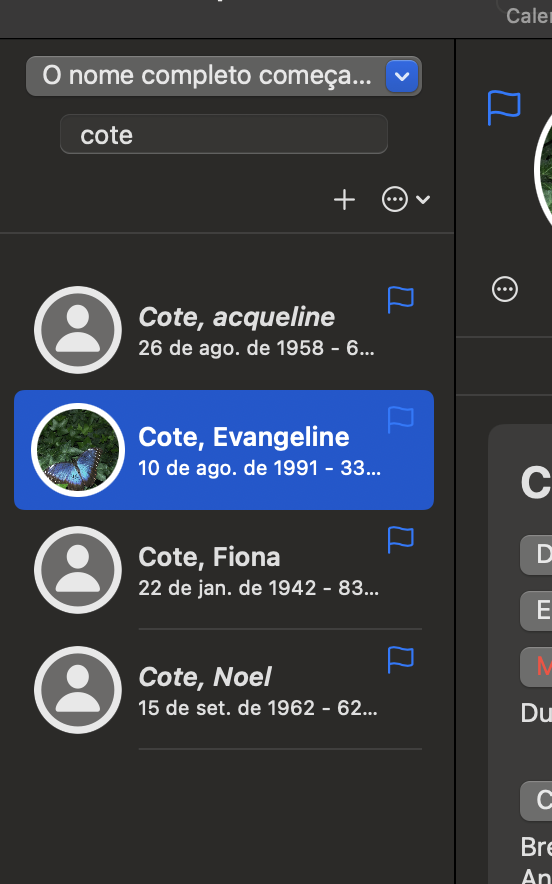Screen dimensions: 552x884
Task: Toggle the flag on Cote, Evangeline row
Action: coord(401,419)
